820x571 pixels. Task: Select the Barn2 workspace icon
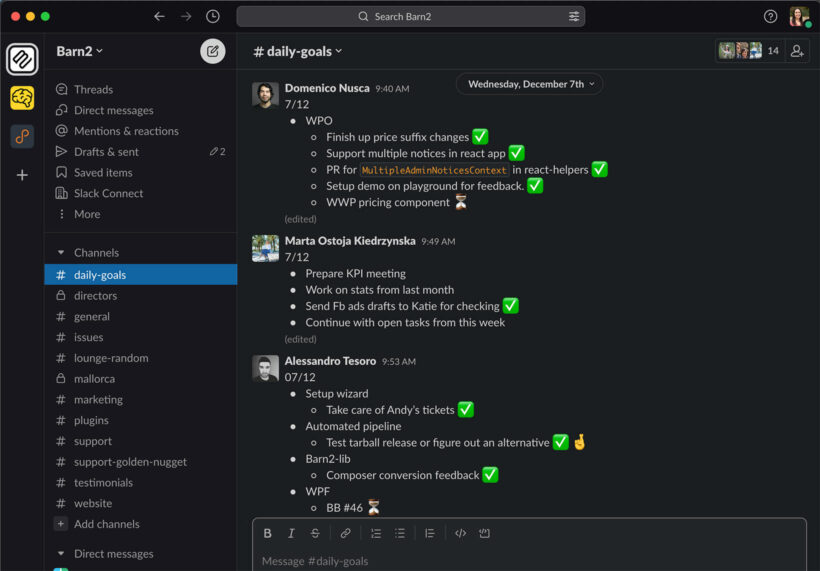coord(22,59)
